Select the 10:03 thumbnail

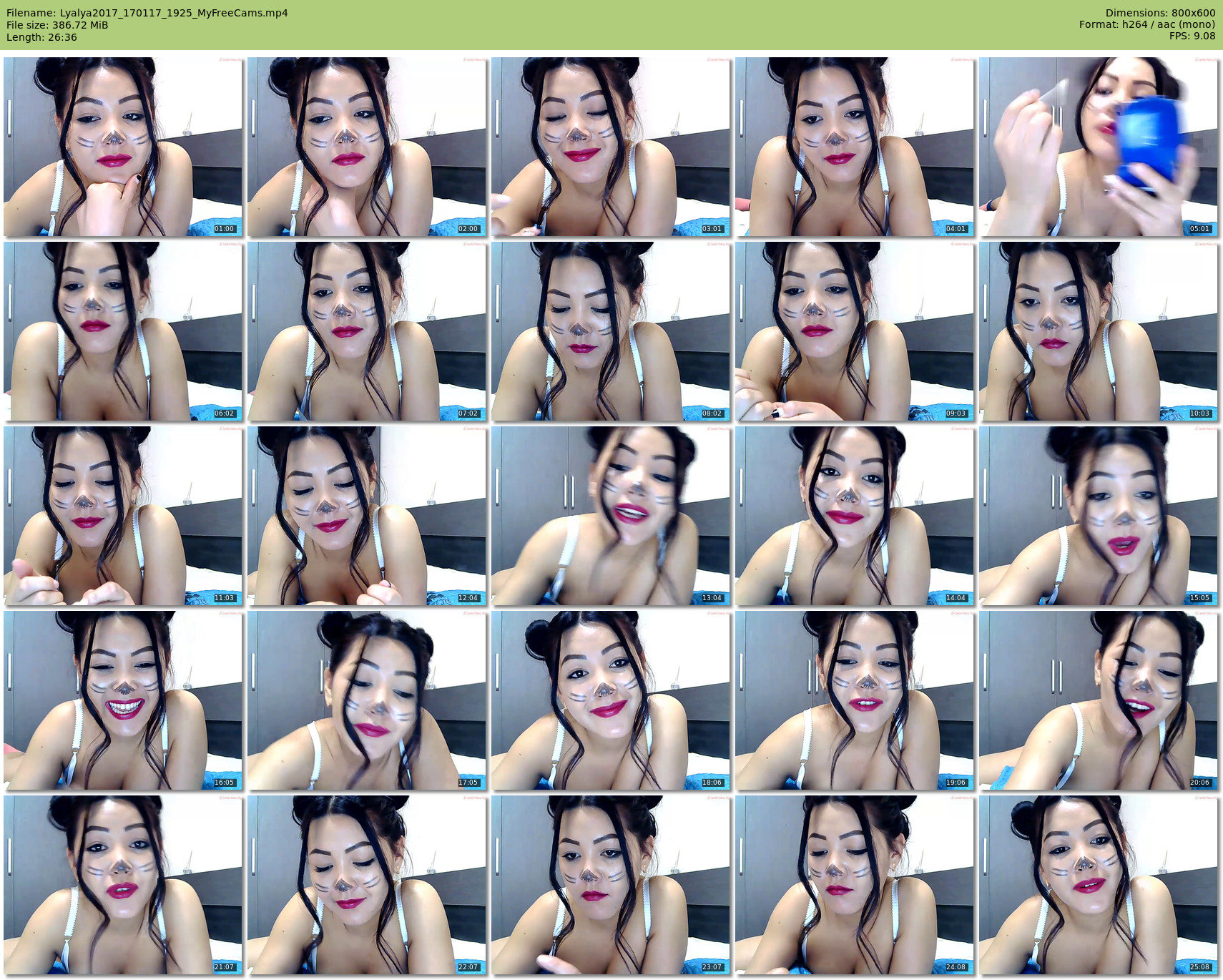pyautogui.click(x=1099, y=331)
